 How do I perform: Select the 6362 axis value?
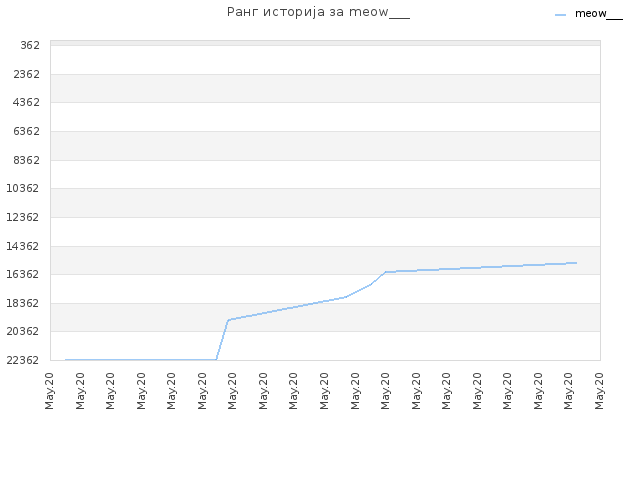click(x=27, y=131)
